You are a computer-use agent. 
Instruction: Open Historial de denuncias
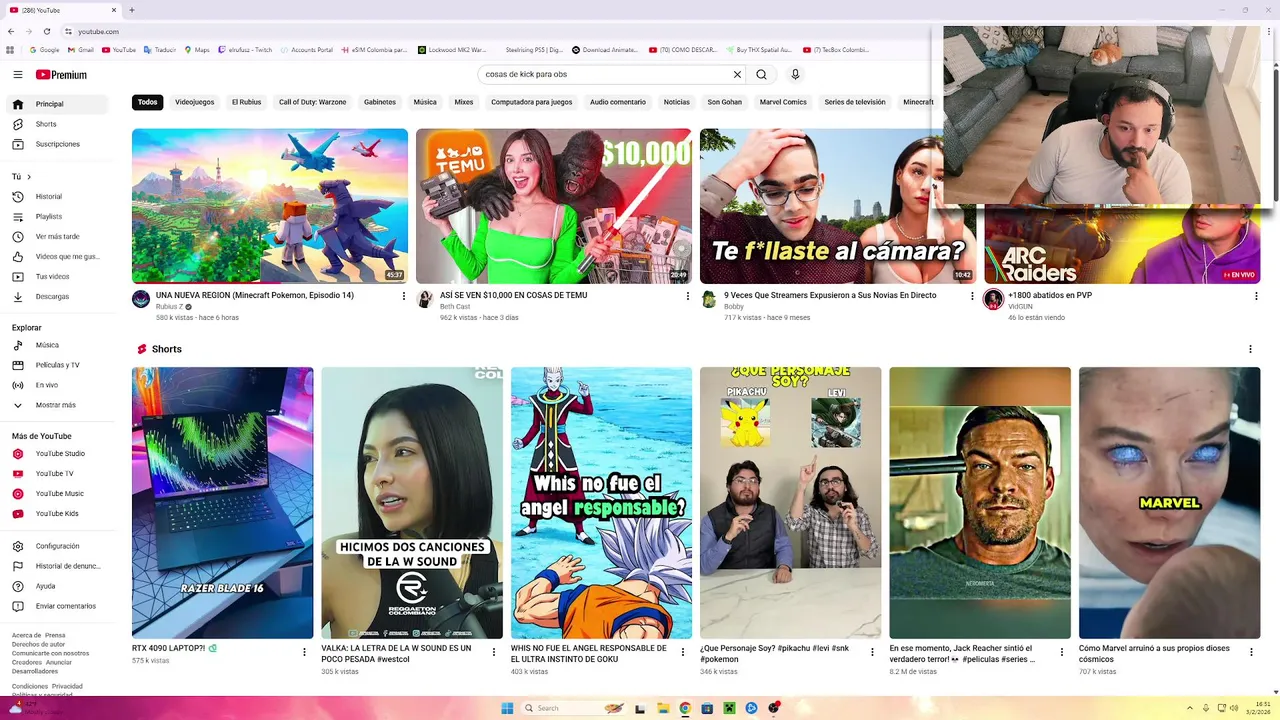pyautogui.click(x=57, y=566)
